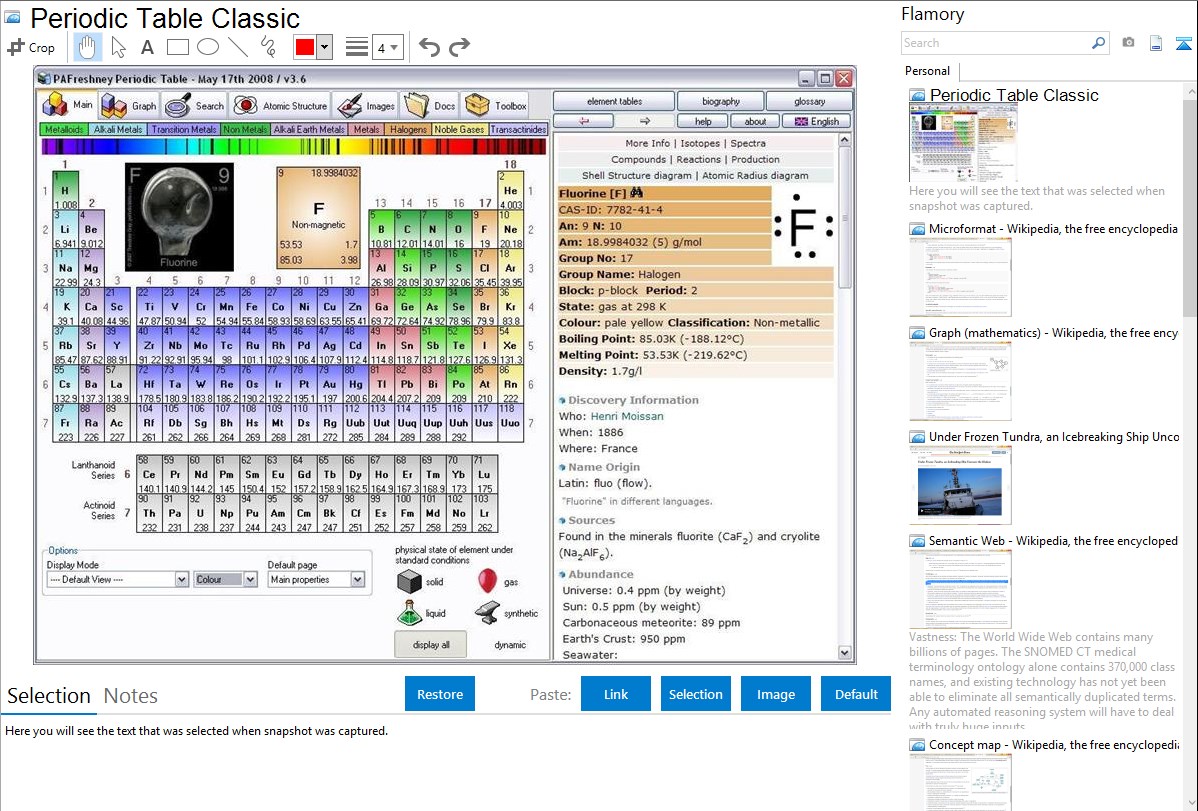
Task: Open the Docs tab
Action: point(429,106)
